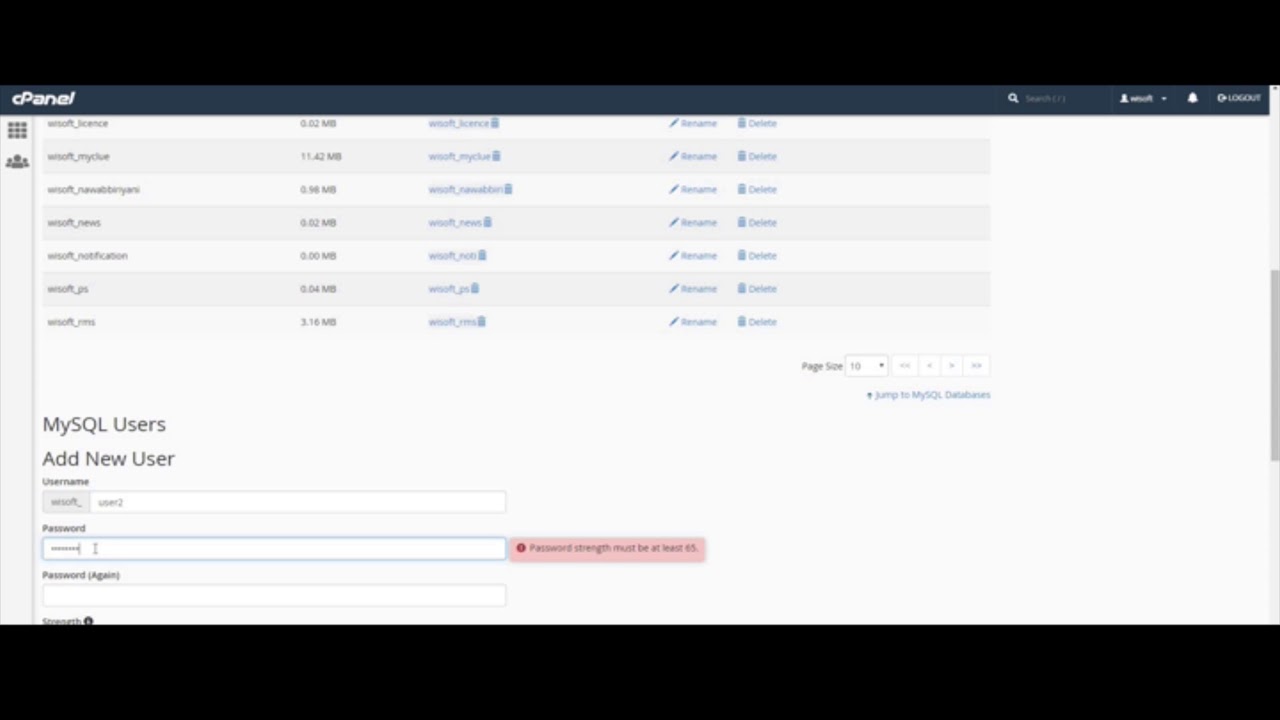The image size is (1280, 720).
Task: Delete the wisoft_news database
Action: 757,222
